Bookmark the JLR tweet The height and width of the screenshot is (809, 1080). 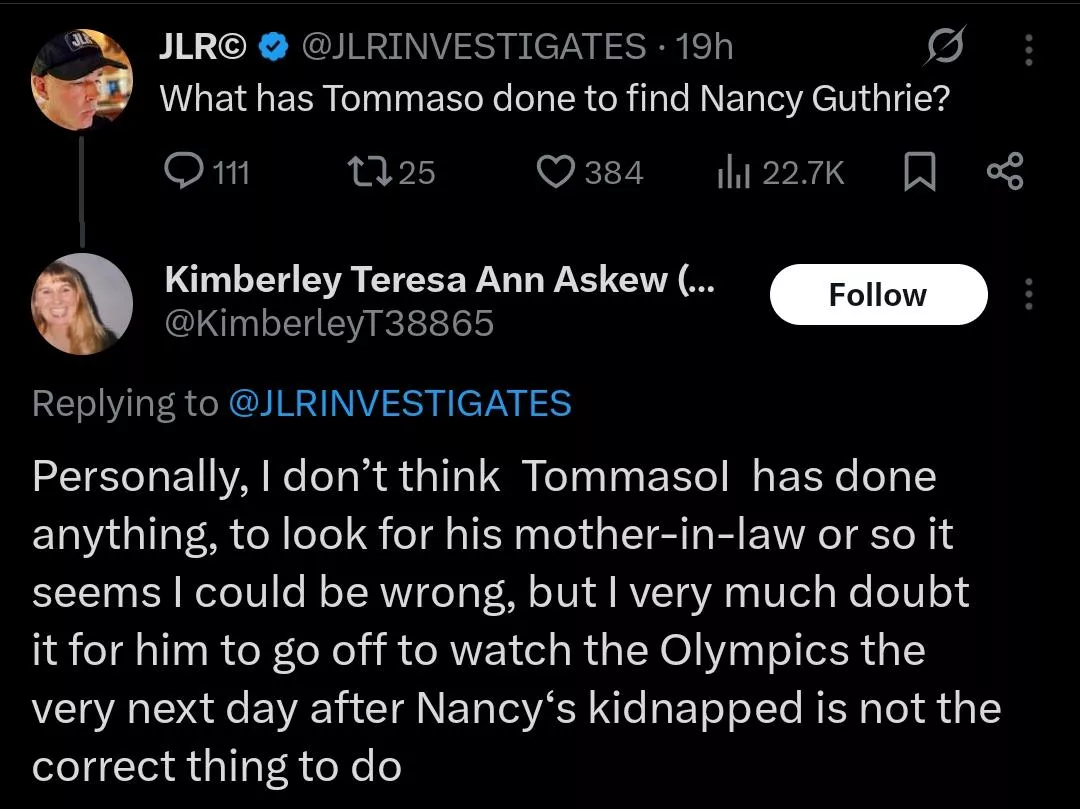(x=917, y=173)
